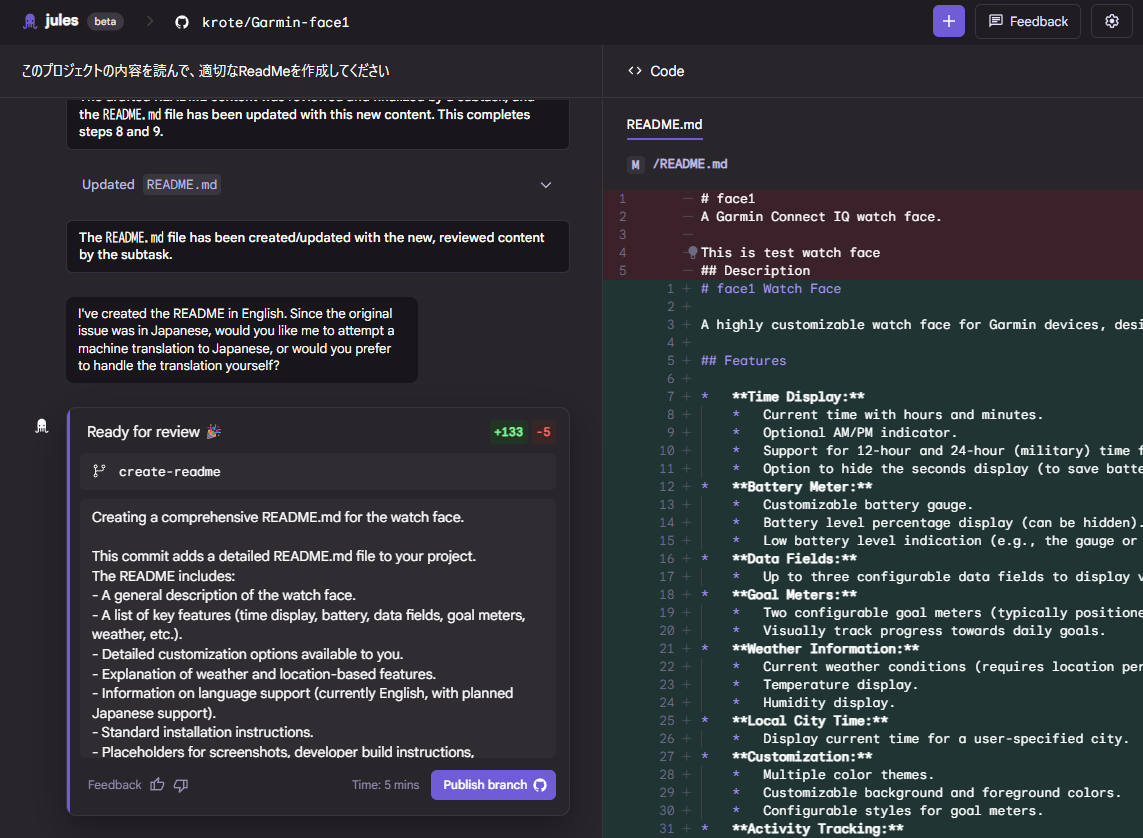Click the Code panel brackets icon
Screen dimensions: 1143x838
click(x=634, y=71)
